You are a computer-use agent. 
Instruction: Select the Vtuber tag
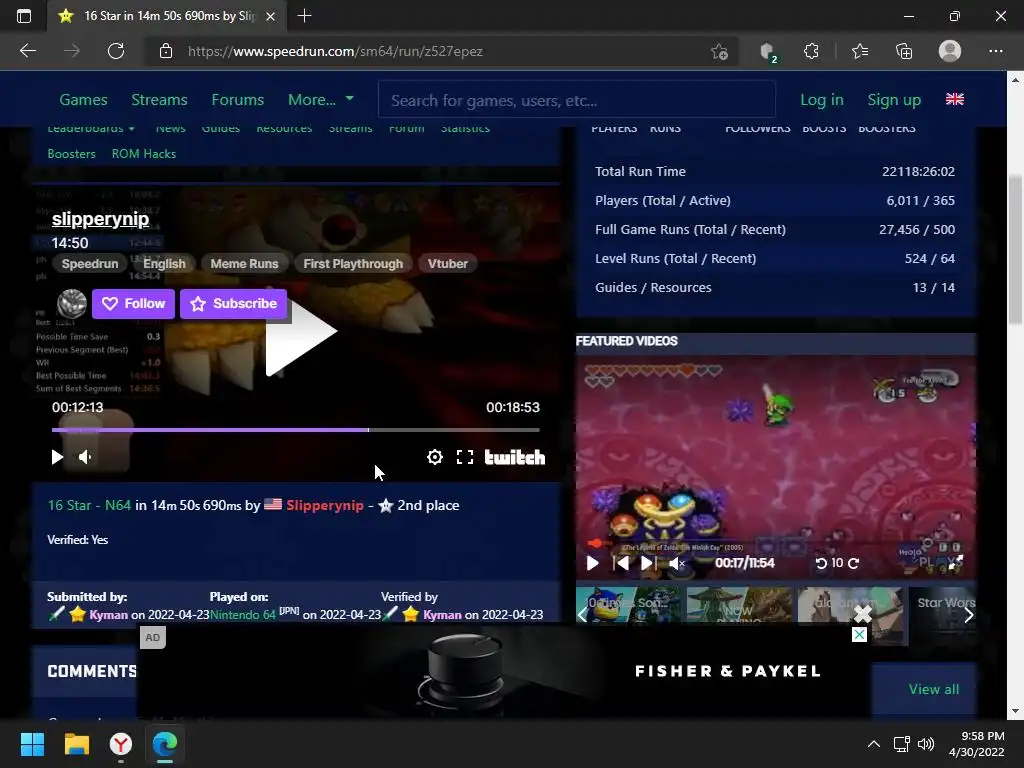pos(448,264)
